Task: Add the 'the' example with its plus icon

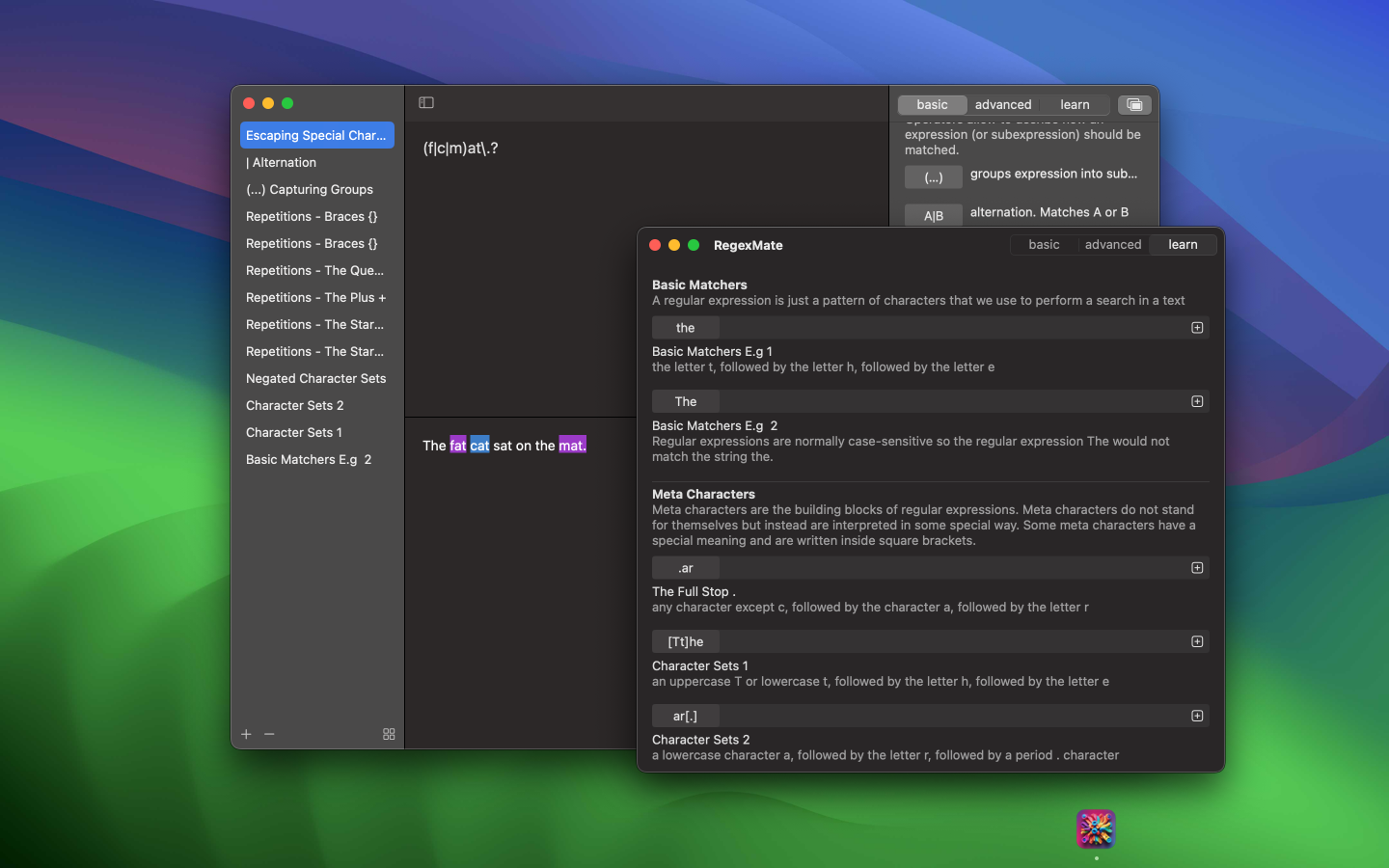Action: [x=1197, y=328]
